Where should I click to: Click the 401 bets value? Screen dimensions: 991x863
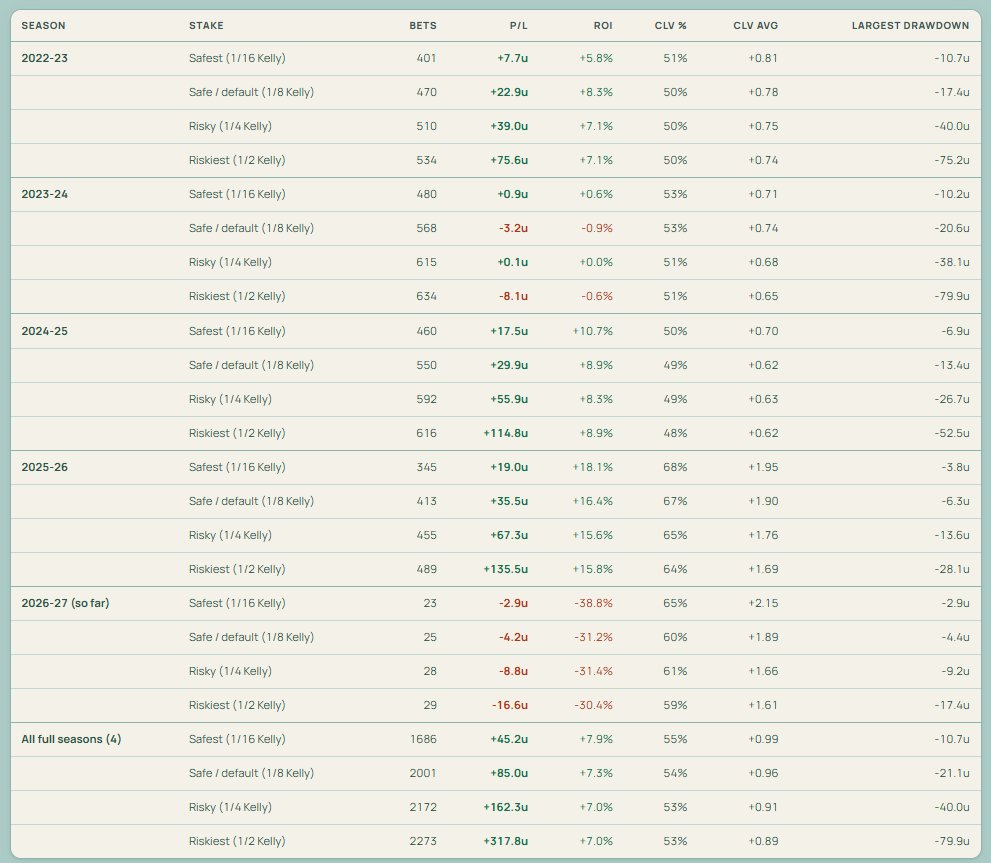click(x=427, y=58)
